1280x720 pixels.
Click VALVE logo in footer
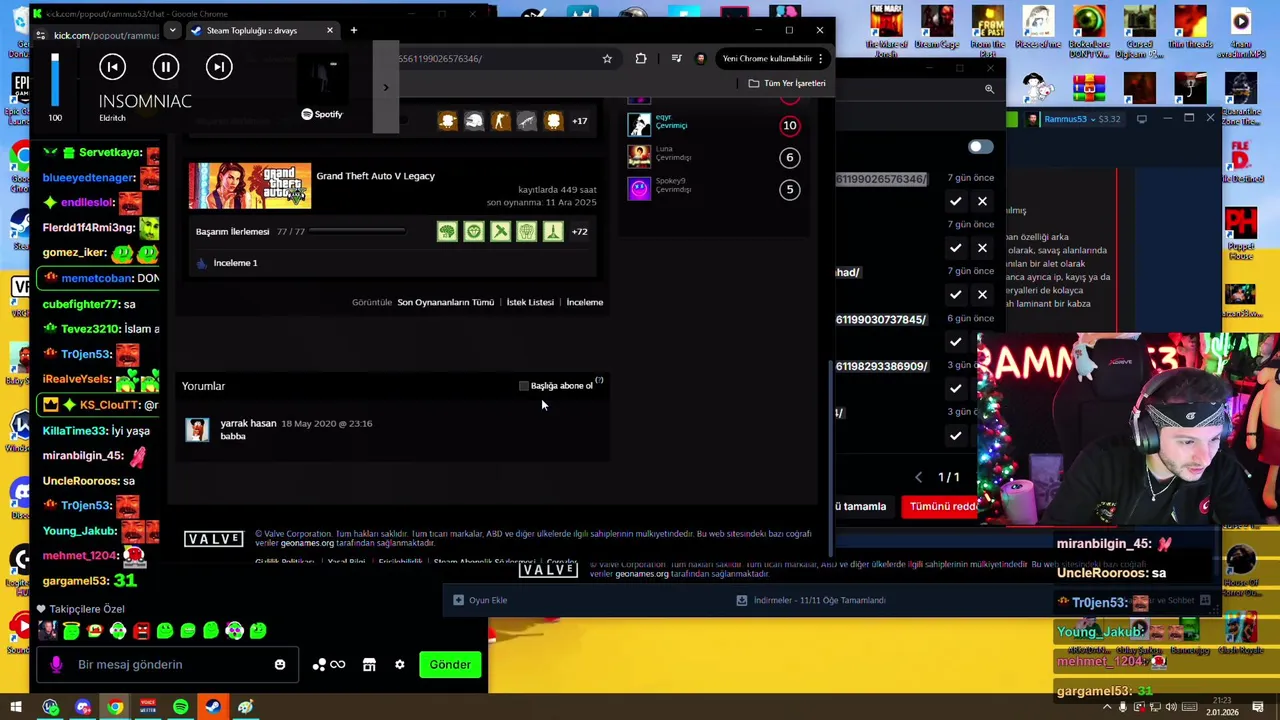(213, 539)
